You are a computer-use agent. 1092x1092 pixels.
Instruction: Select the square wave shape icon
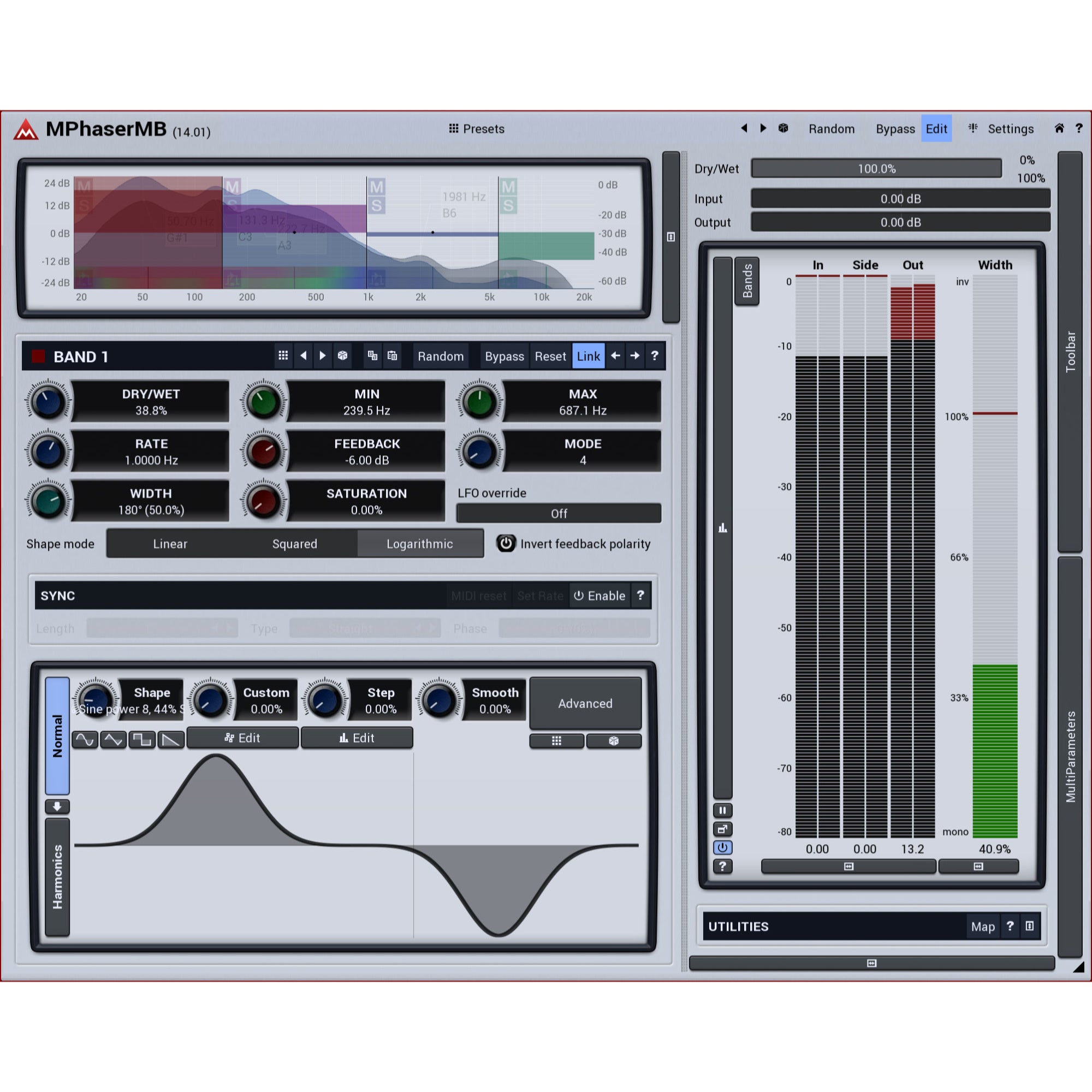coord(142,739)
